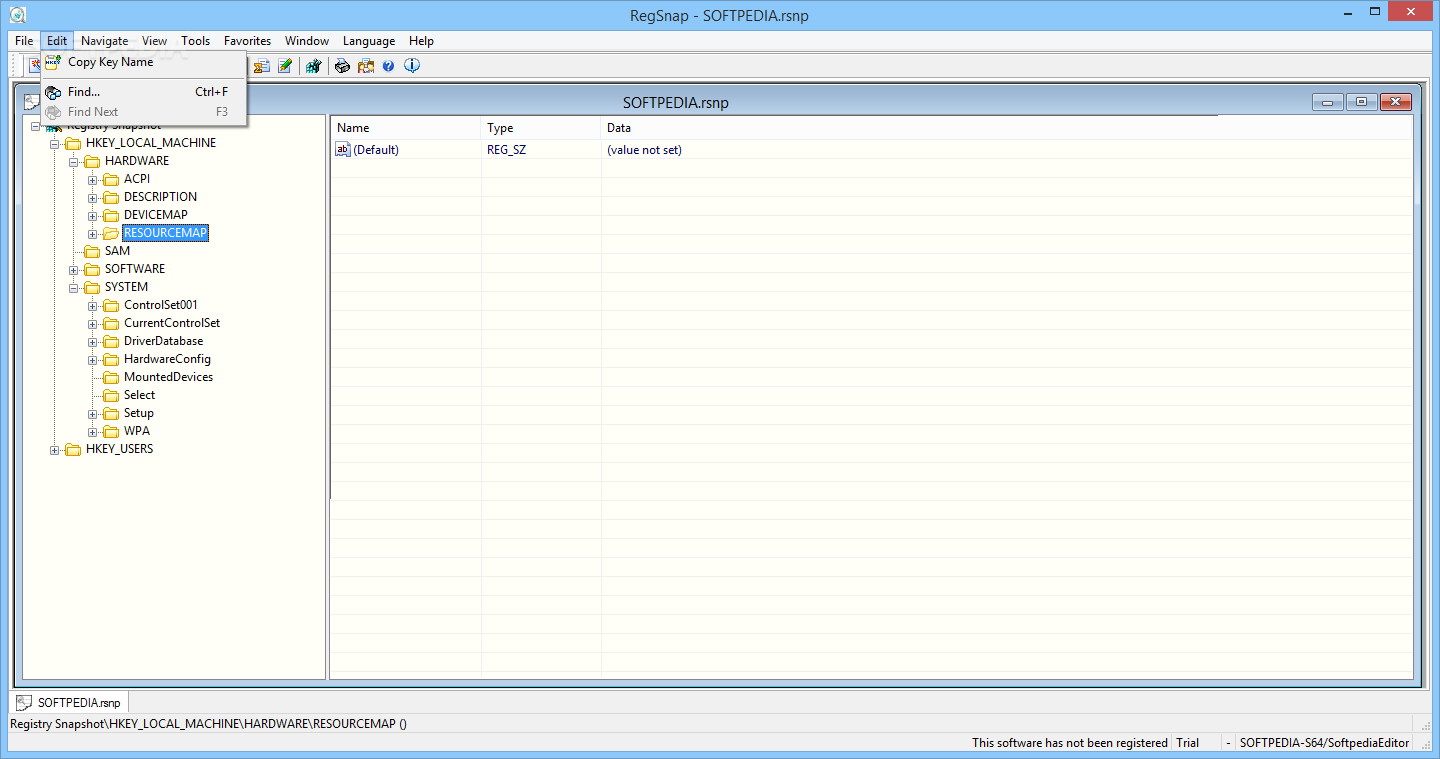Select the MountedDevices key label
1440x759 pixels.
168,377
